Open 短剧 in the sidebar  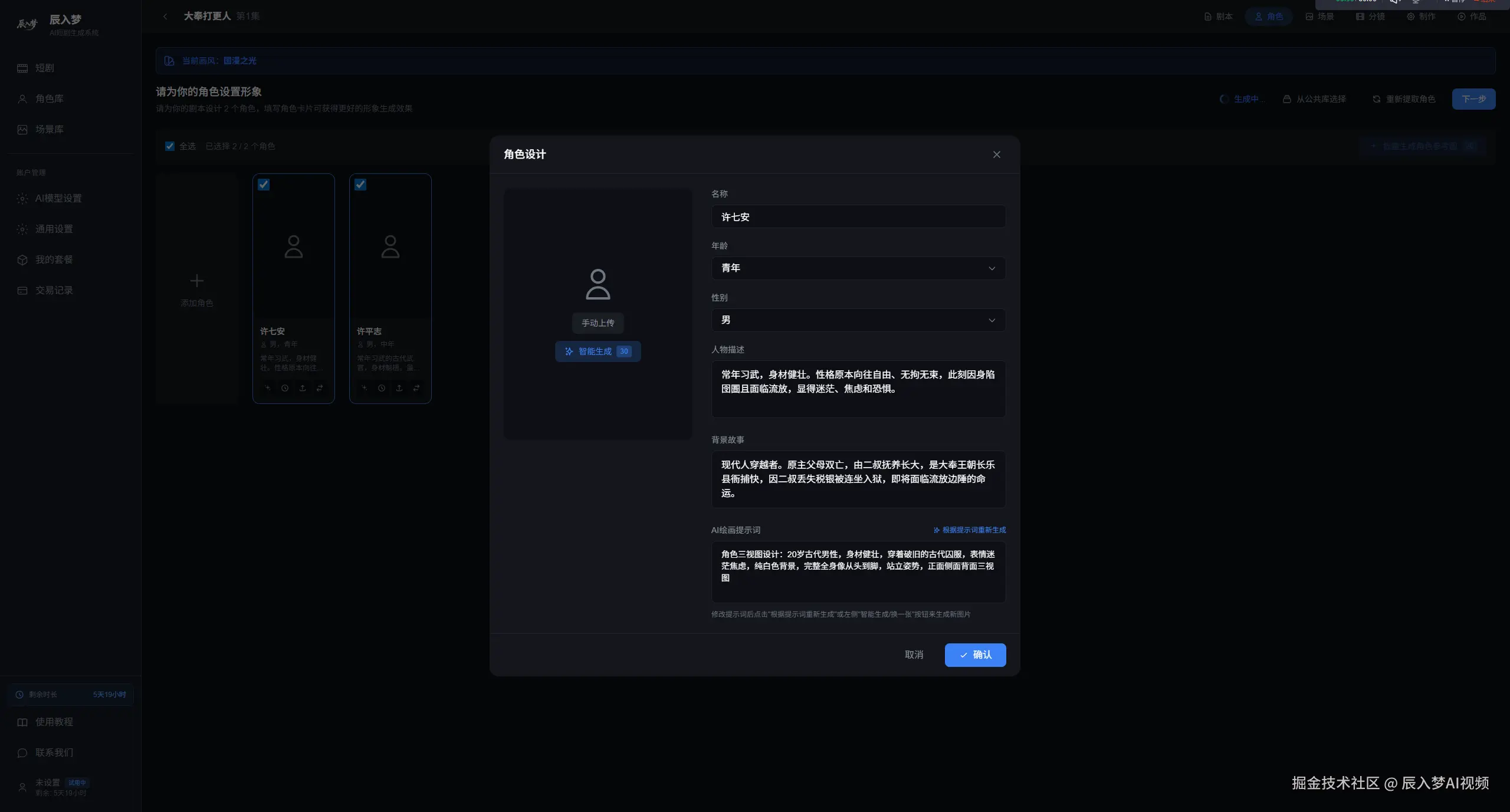click(x=44, y=68)
